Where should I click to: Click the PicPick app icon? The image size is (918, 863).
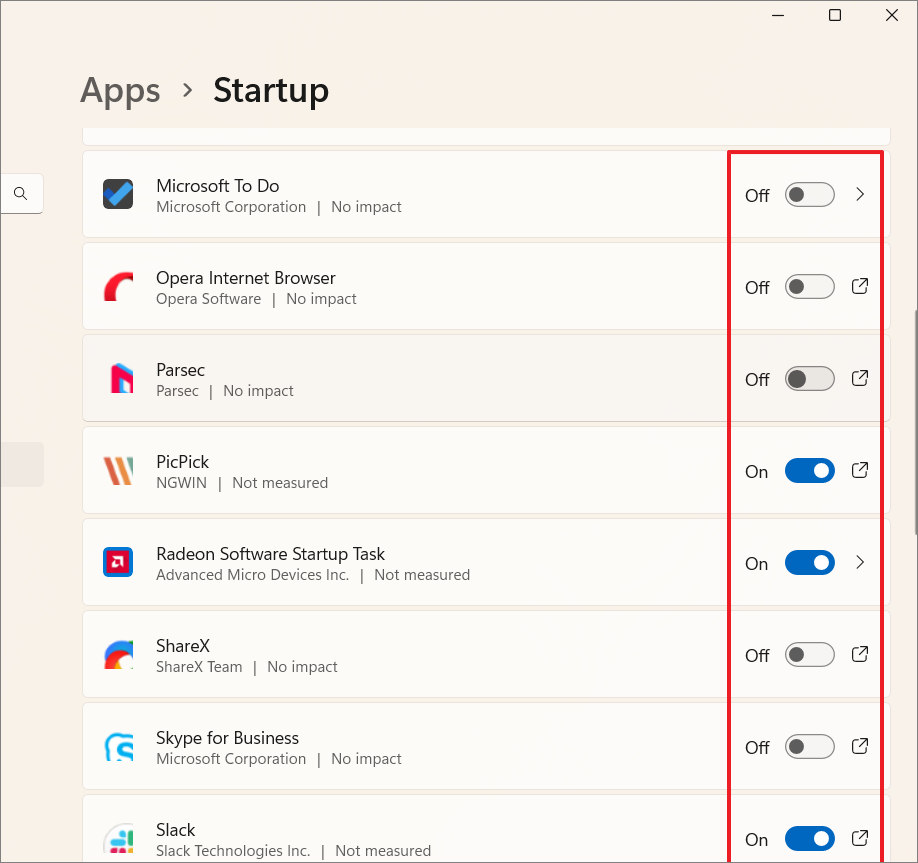118,471
